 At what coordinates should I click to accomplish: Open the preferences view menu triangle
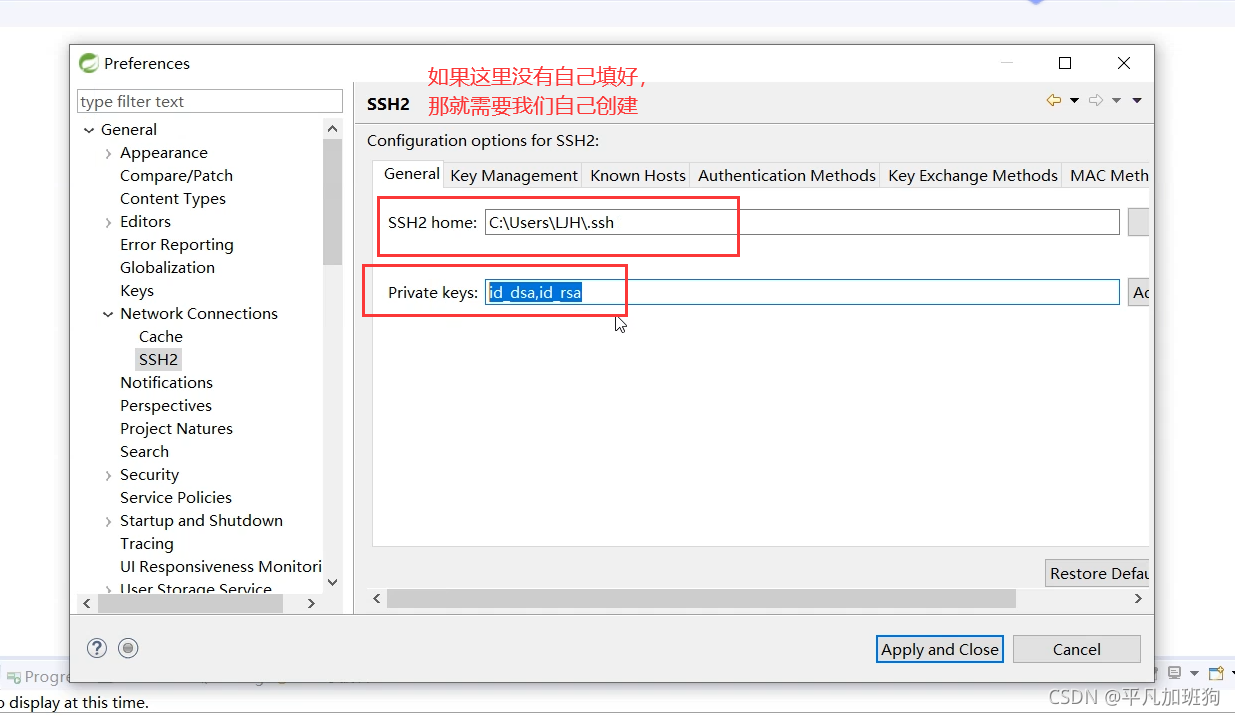[1137, 101]
